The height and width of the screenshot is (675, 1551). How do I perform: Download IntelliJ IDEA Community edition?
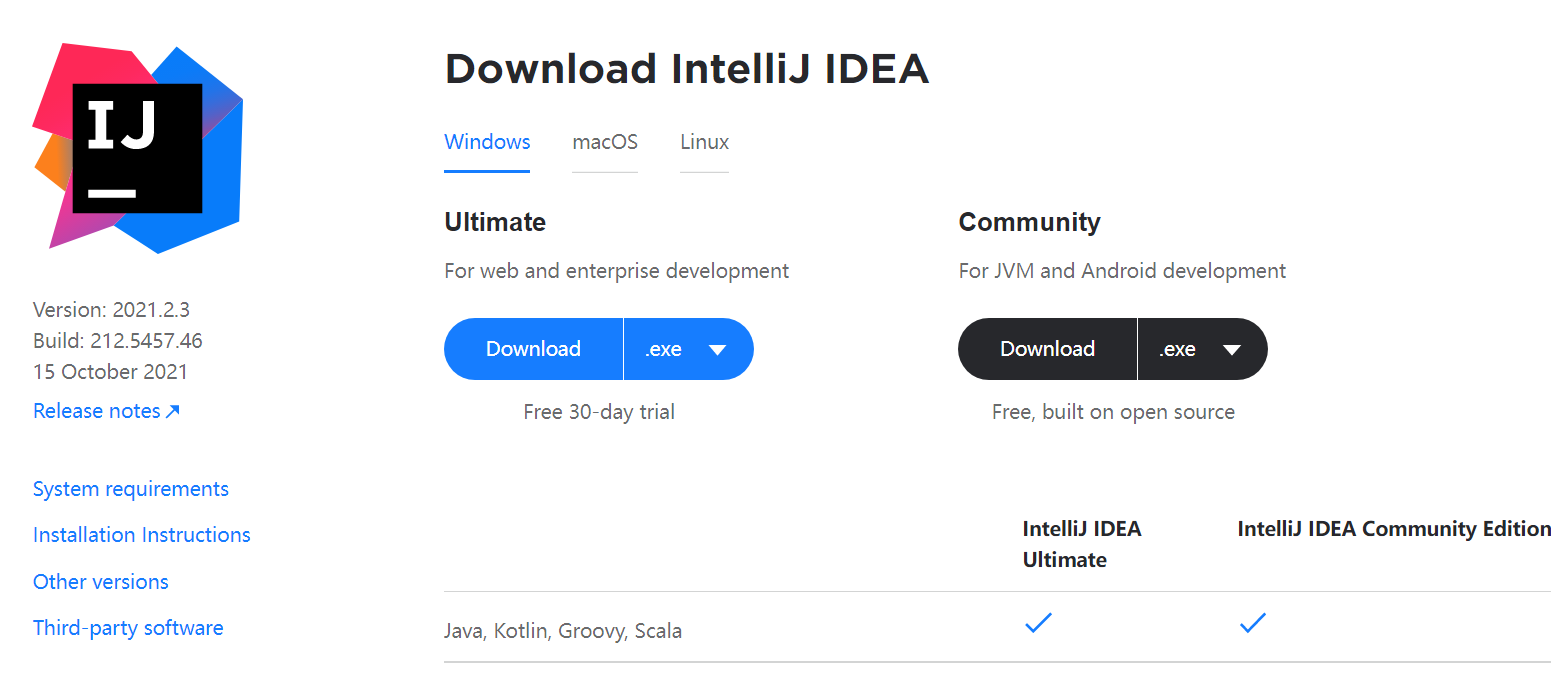pos(1047,348)
